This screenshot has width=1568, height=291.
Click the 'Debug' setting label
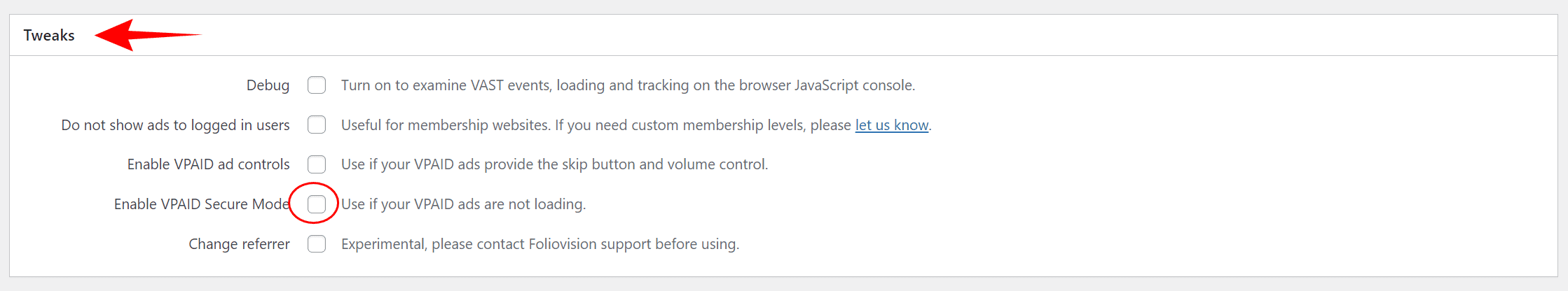(x=268, y=85)
